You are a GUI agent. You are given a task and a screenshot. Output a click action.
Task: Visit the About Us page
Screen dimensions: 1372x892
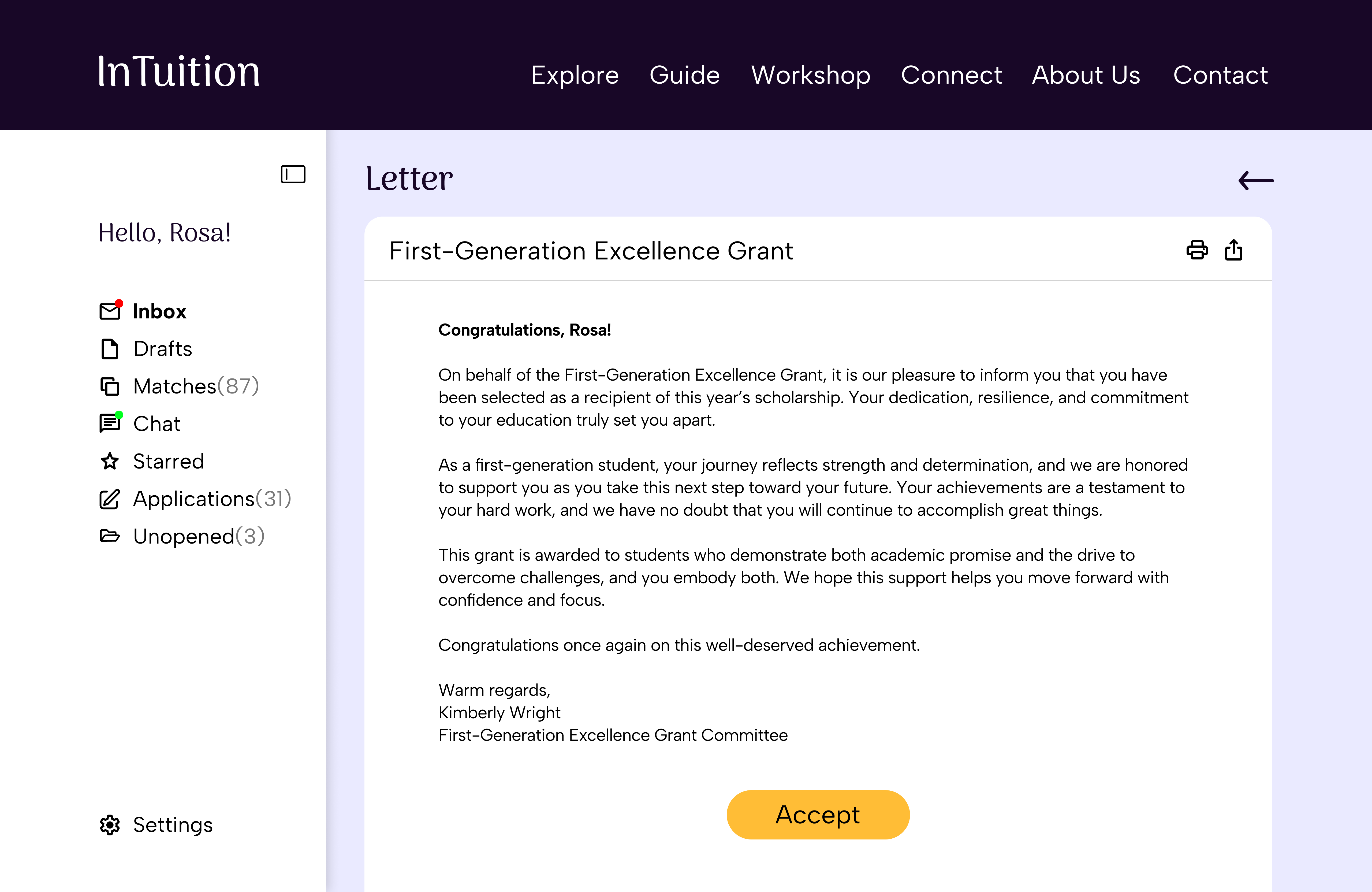(x=1086, y=75)
